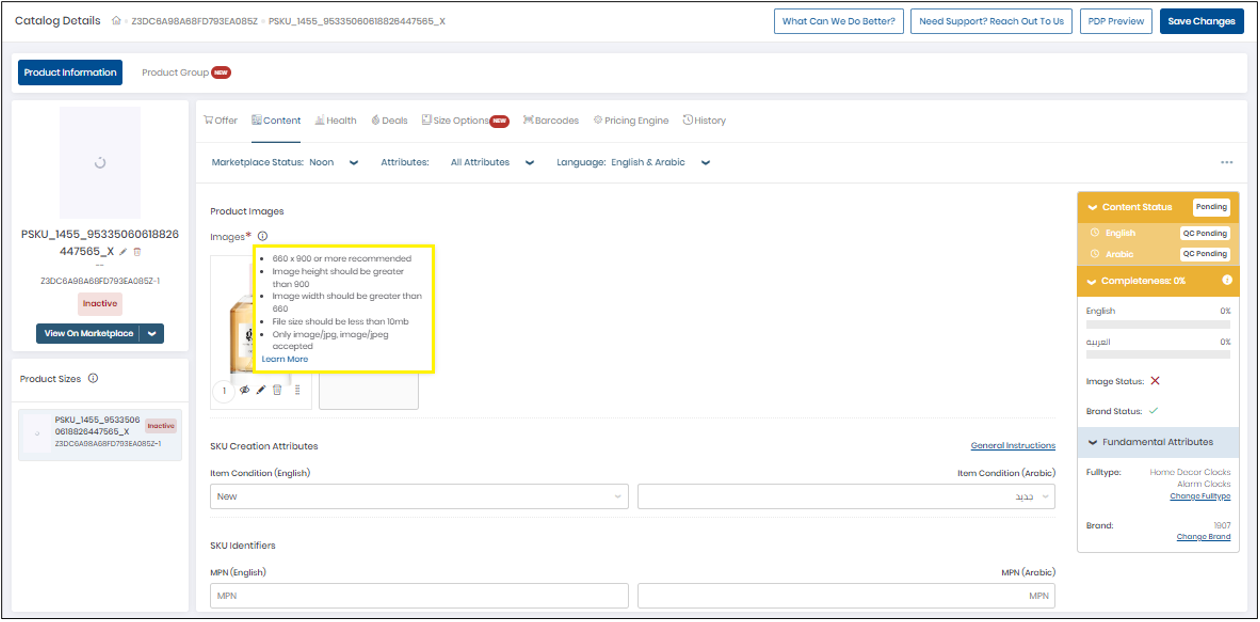This screenshot has height=622, width=1260.
Task: Open the Pricing Engine tab
Action: pyautogui.click(x=631, y=119)
